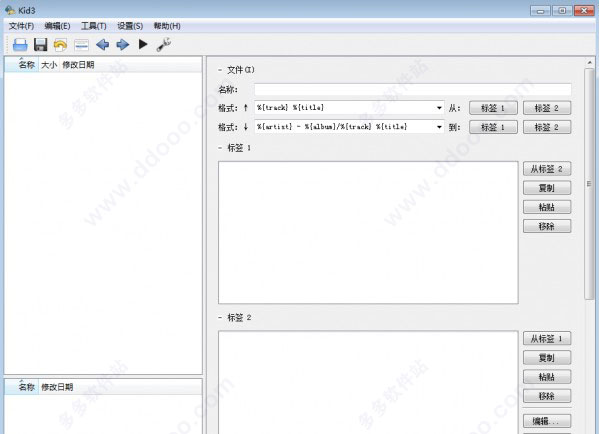Click the Kid3 application icon in title bar
Viewport: 599px width, 434px height.
pos(10,10)
